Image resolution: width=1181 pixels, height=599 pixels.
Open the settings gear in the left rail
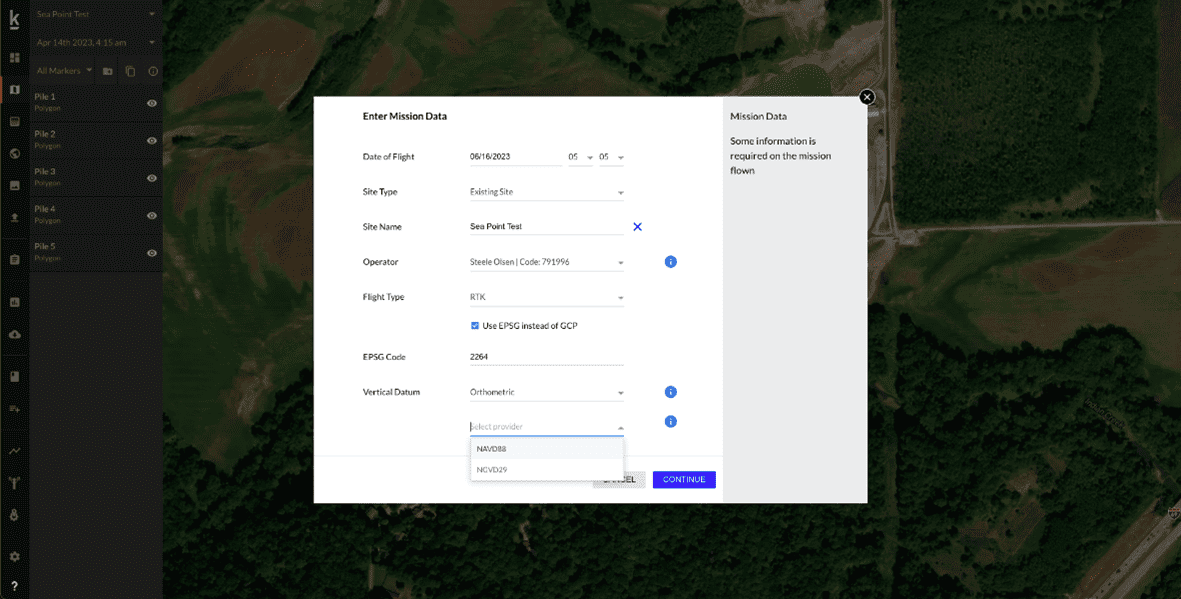[x=14, y=555]
